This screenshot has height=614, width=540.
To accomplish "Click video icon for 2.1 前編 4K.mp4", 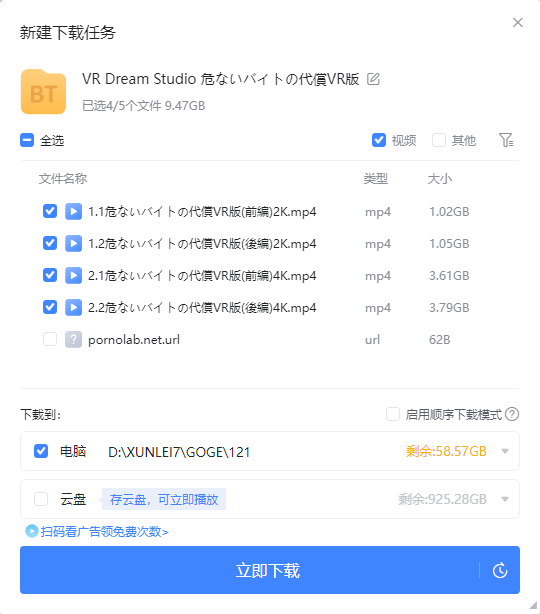I will [73, 275].
